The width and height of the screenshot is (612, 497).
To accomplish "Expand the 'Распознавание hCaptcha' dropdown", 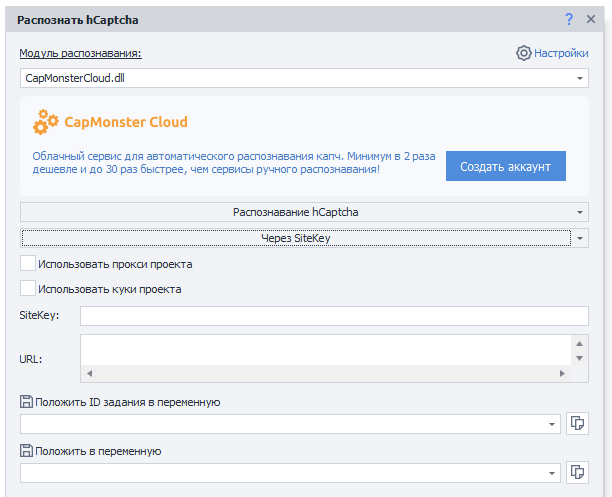I will 580,212.
